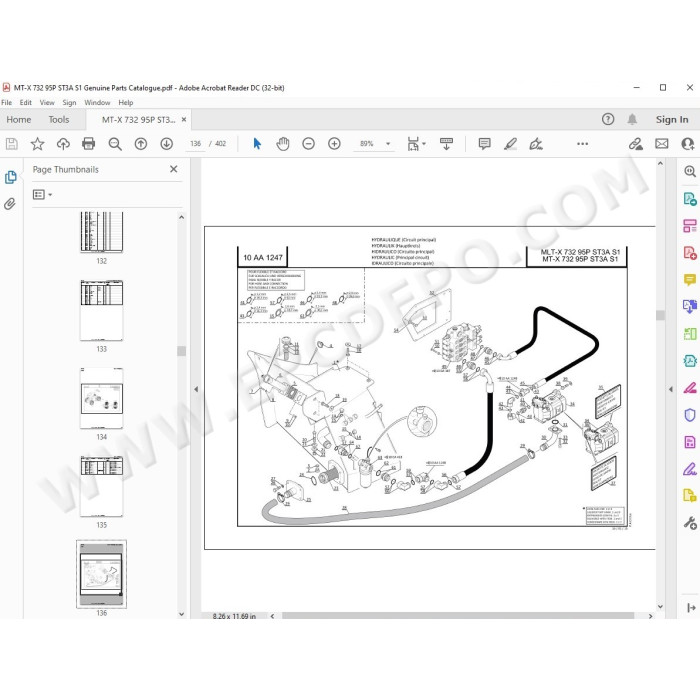Switch to the Tools tab
The height and width of the screenshot is (700, 700).
[59, 120]
